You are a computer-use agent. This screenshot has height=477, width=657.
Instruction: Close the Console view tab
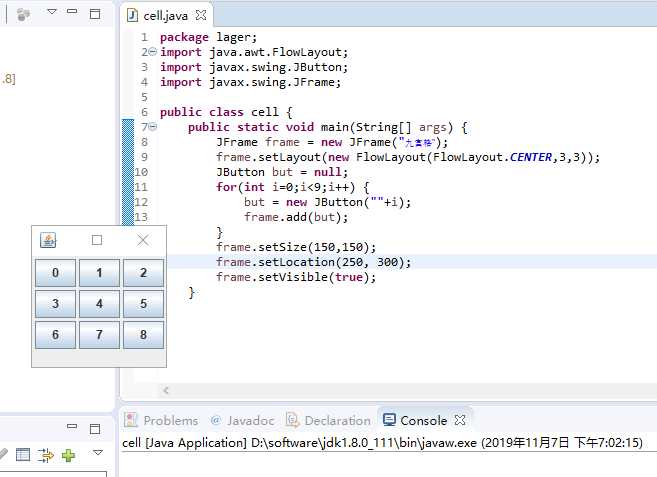pyautogui.click(x=460, y=420)
